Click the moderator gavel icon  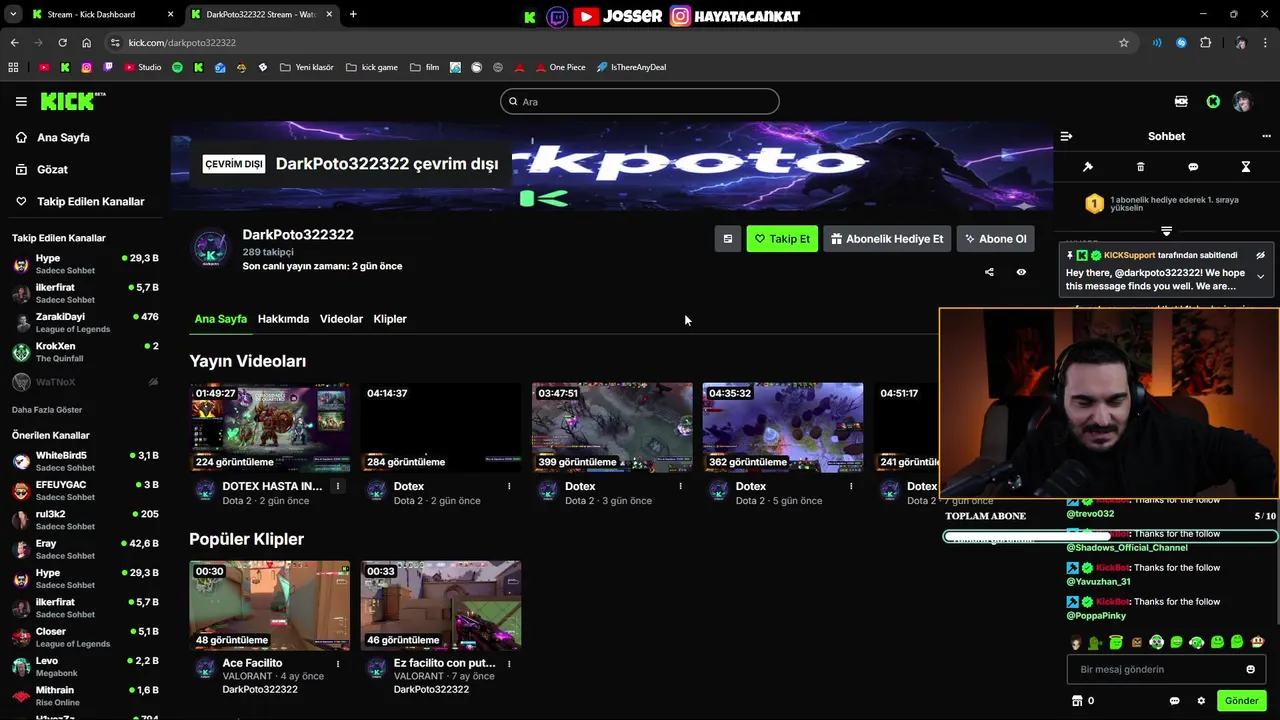coord(1088,167)
